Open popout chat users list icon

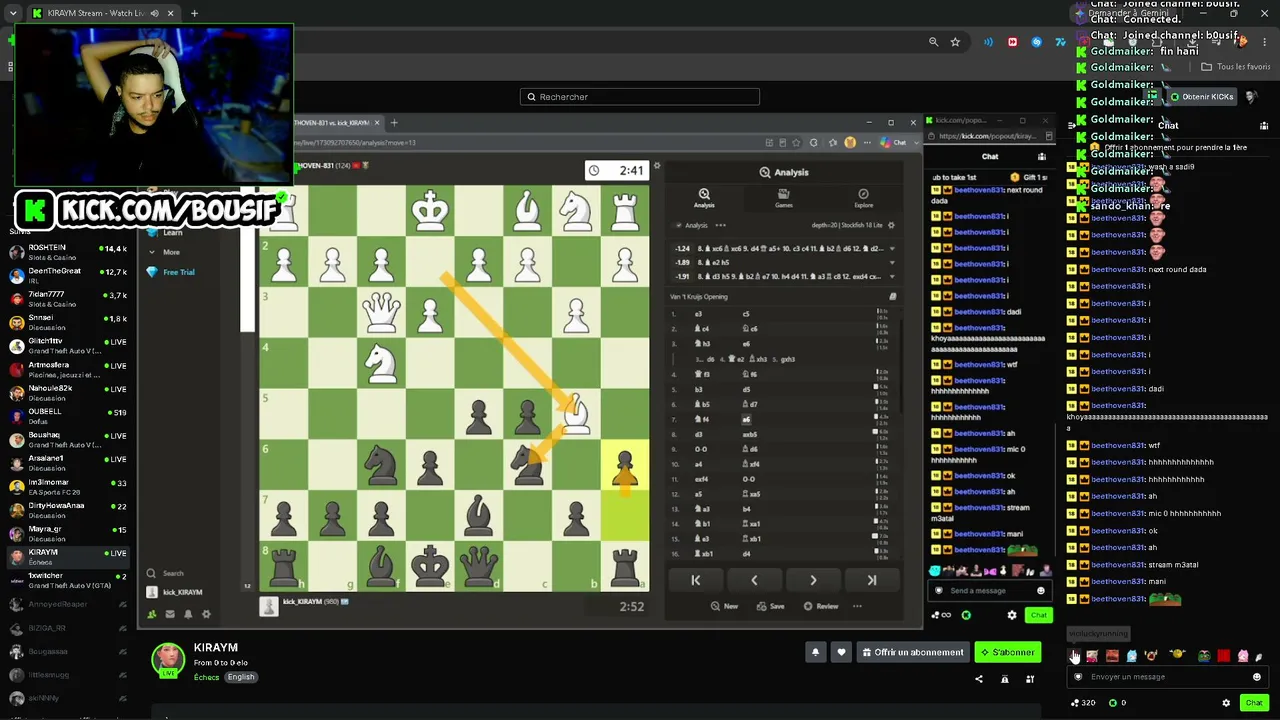[x=1042, y=156]
